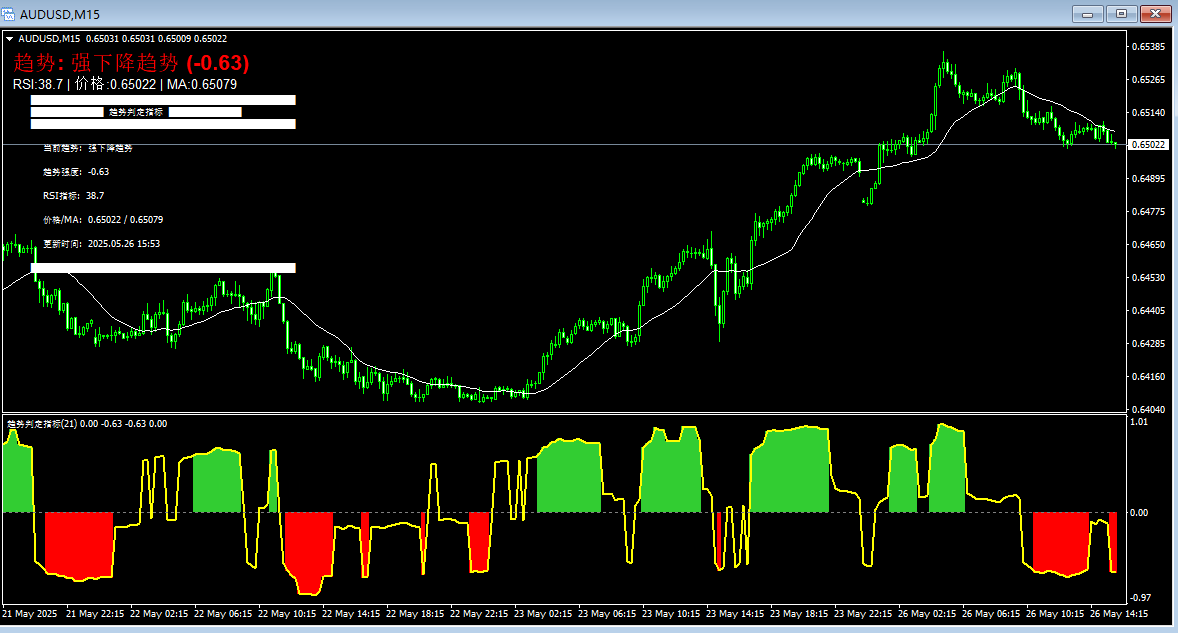Click the '23 May 14:15' time axis label
1178x633 pixels.
pyautogui.click(x=735, y=613)
